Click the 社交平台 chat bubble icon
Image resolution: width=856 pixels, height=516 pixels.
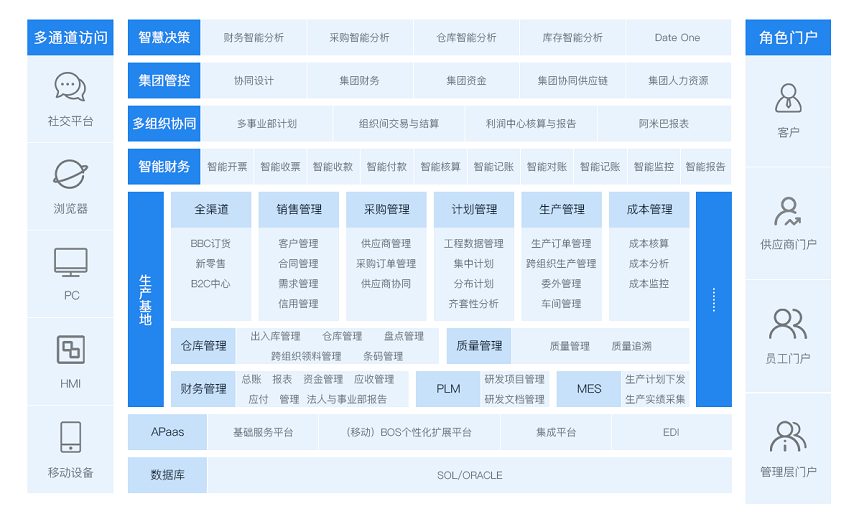pyautogui.click(x=70, y=87)
